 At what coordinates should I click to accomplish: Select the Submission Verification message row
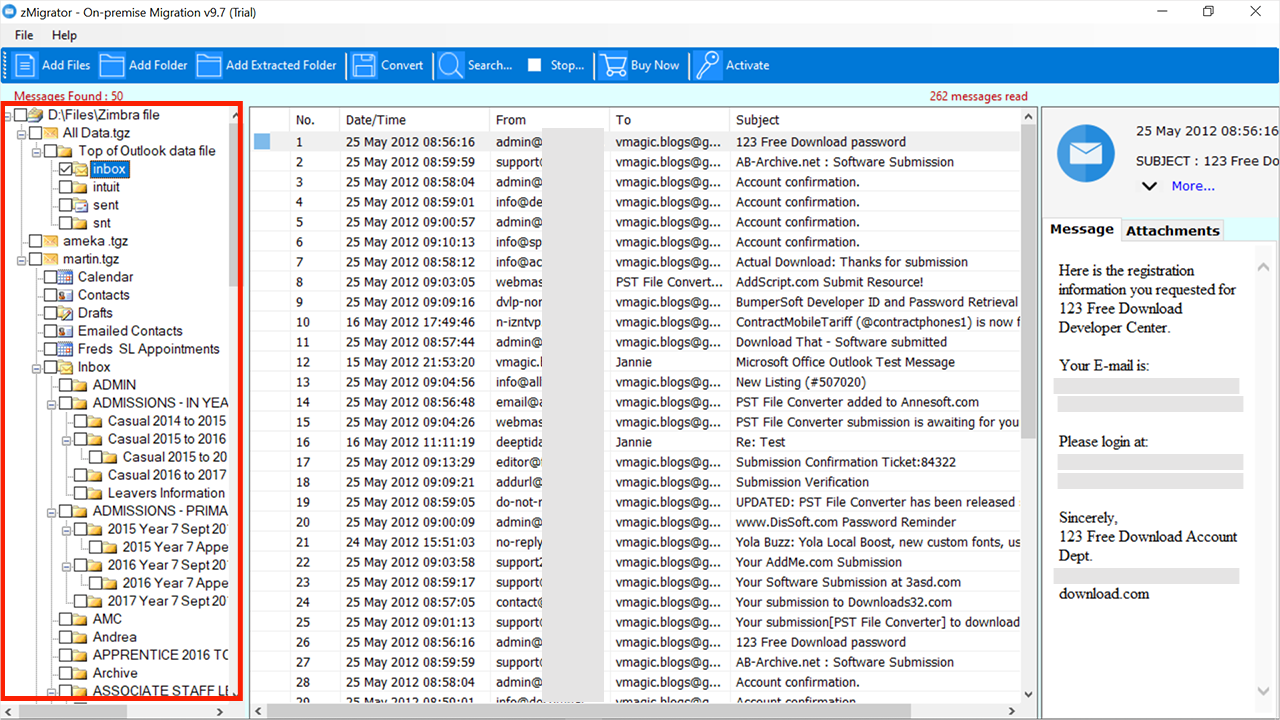click(635, 482)
